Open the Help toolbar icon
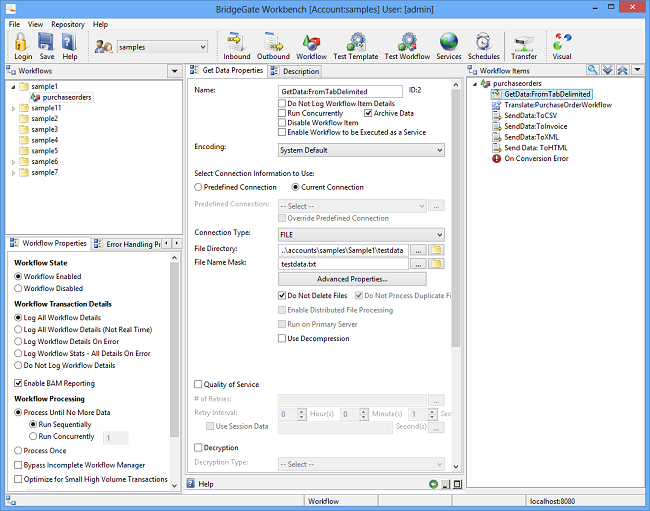650x511 pixels. (x=69, y=42)
